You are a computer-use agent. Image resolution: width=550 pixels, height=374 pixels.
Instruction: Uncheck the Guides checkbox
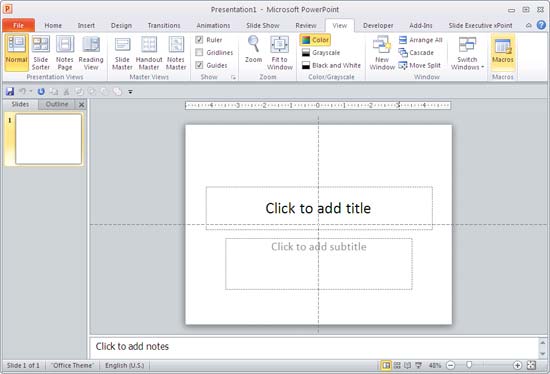[199, 65]
